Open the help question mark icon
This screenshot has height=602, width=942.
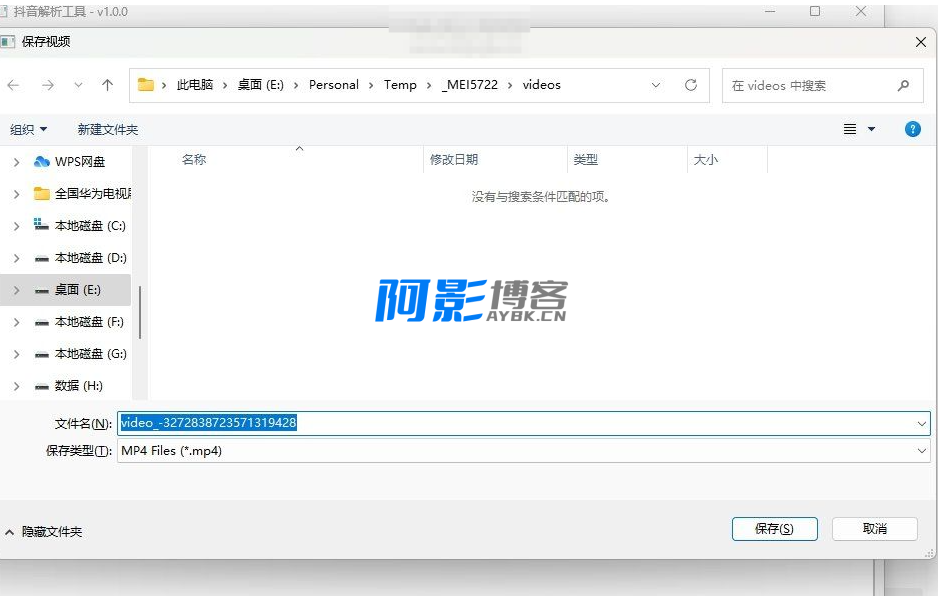[912, 129]
